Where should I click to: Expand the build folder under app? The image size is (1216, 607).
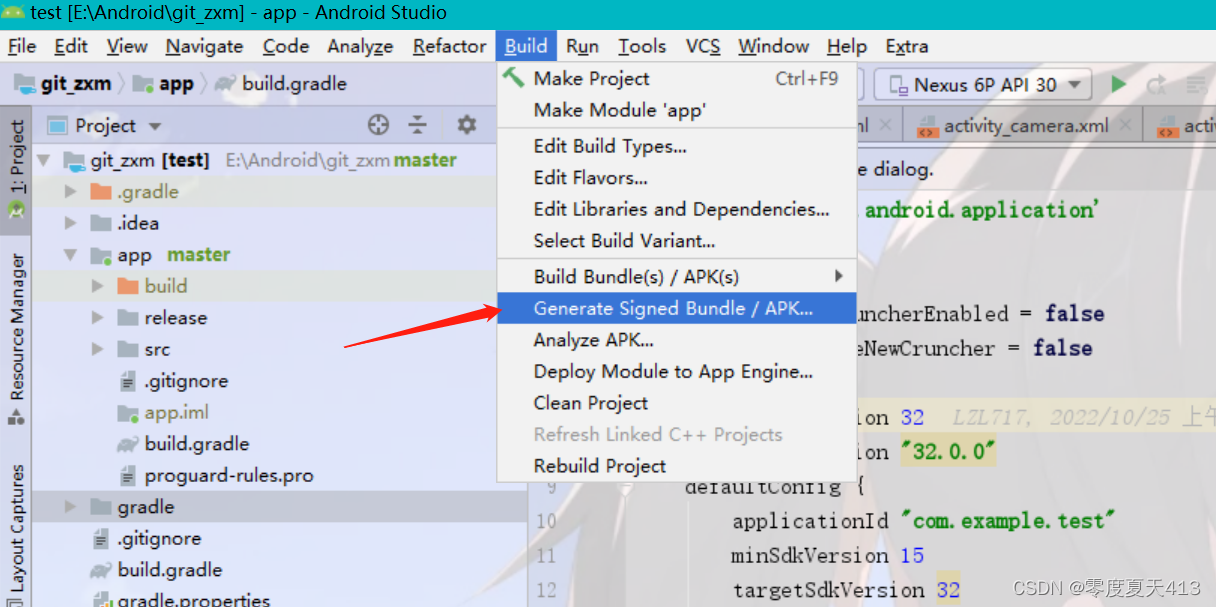(x=97, y=286)
